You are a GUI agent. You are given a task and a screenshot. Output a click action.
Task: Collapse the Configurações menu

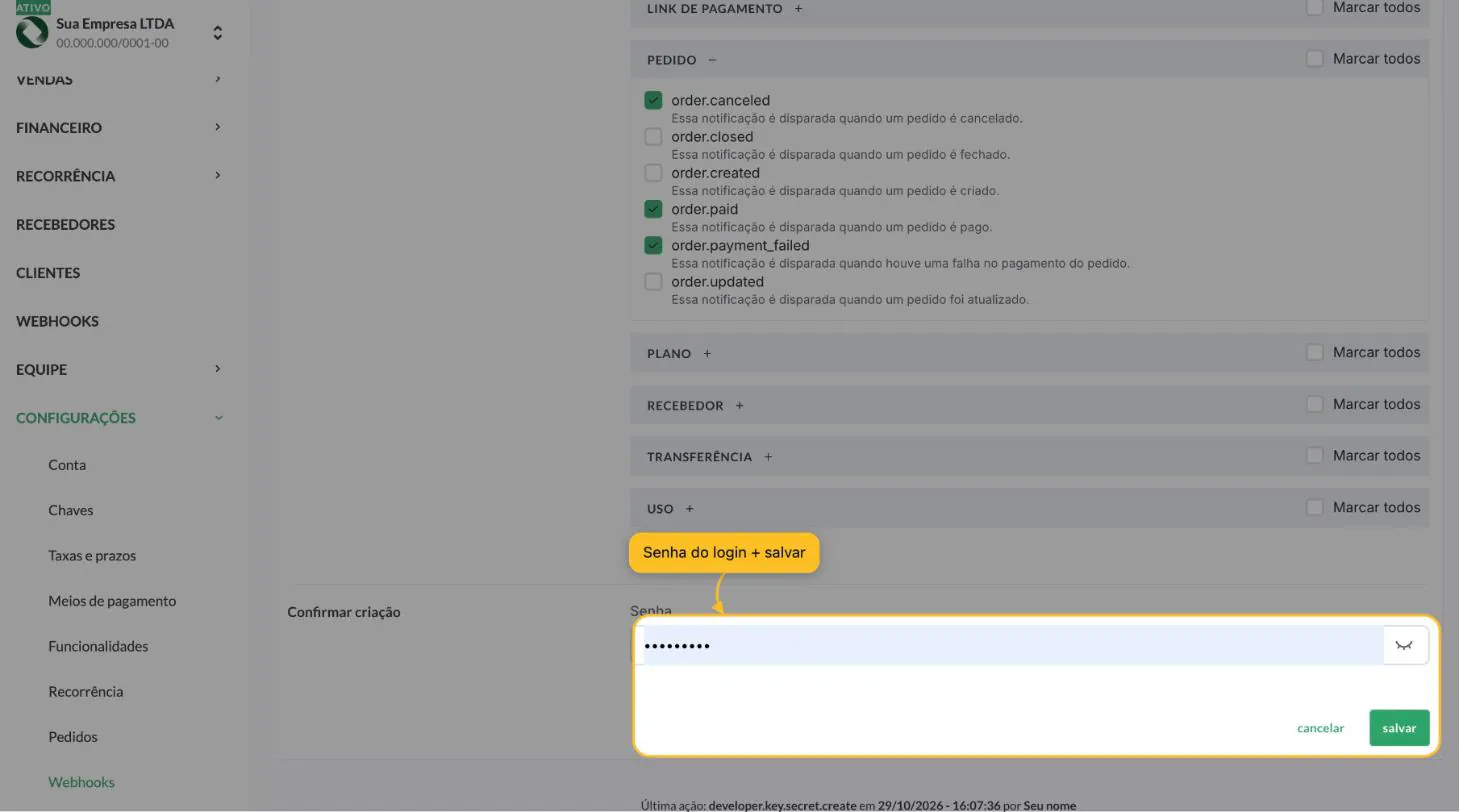[120, 418]
